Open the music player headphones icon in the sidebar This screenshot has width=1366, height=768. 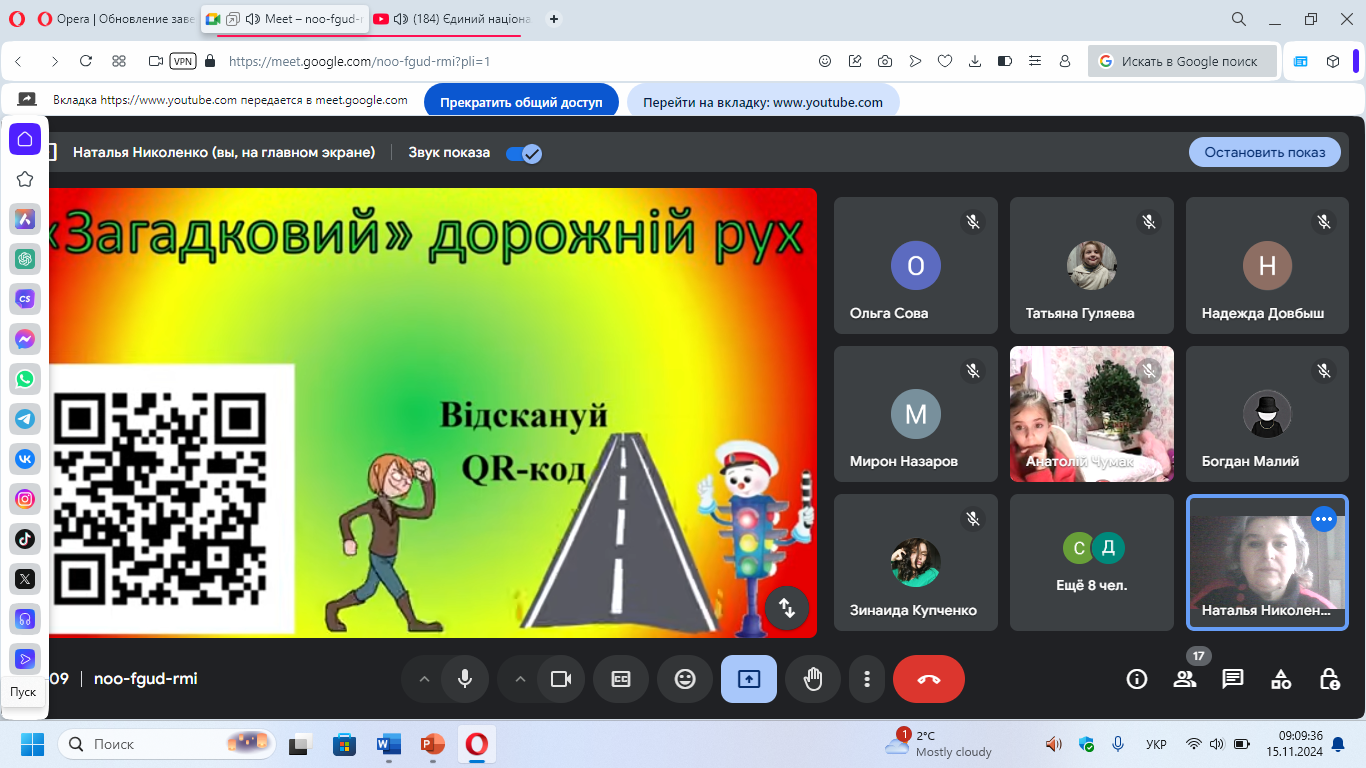[25, 619]
